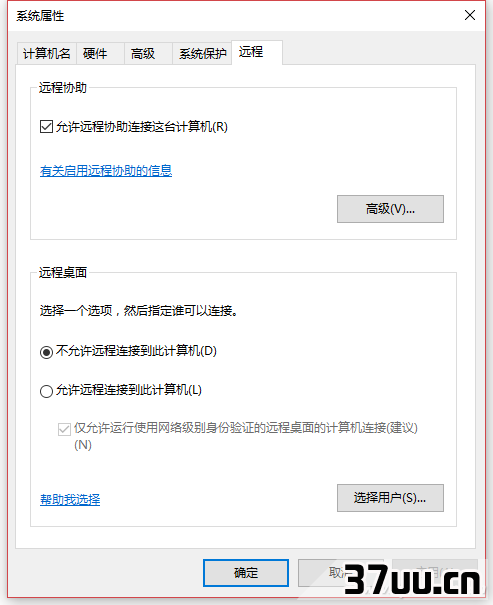Switch to the 计算机名 tab
The width and height of the screenshot is (493, 605).
(x=47, y=53)
